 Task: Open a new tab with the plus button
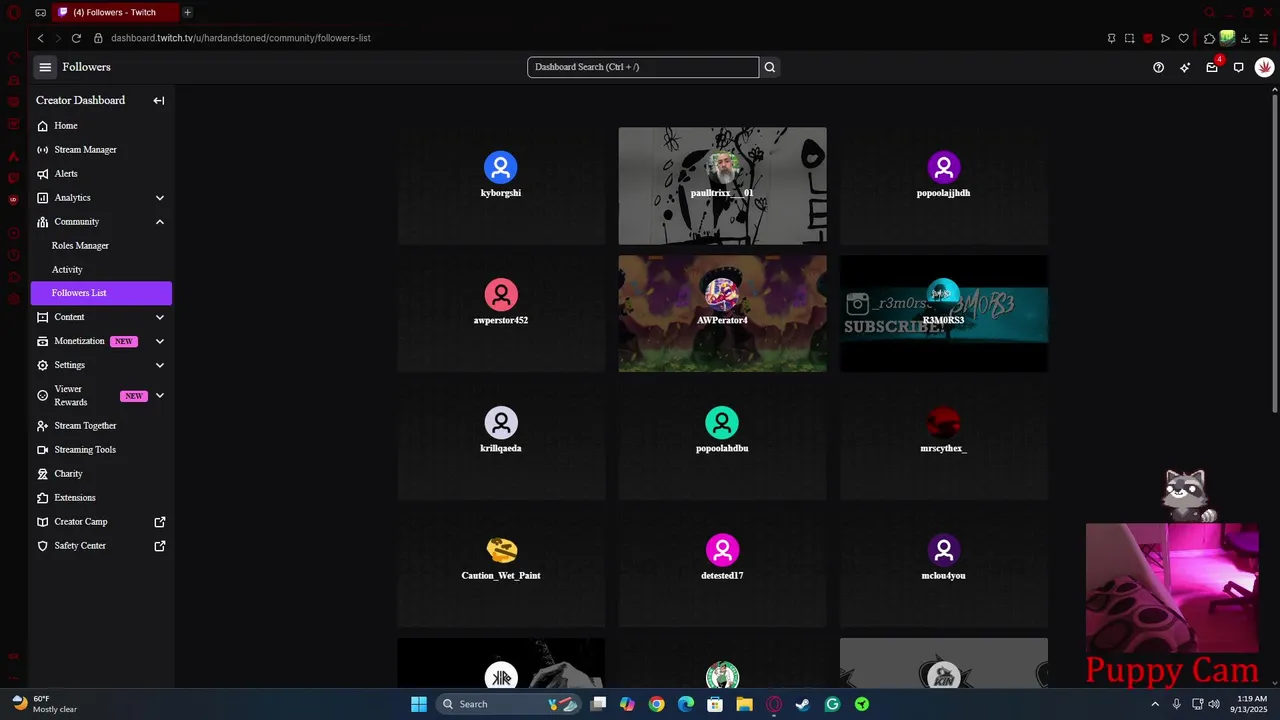pyautogui.click(x=187, y=12)
